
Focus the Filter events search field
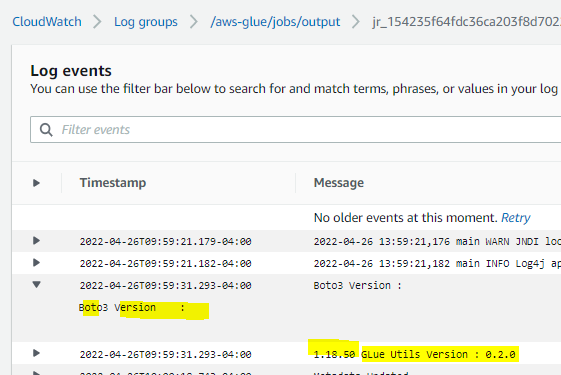(x=296, y=130)
